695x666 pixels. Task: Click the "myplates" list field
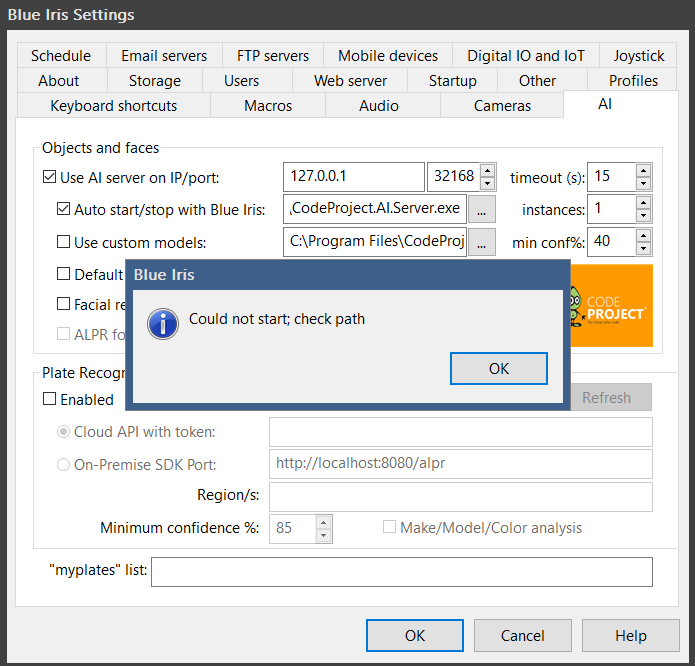tap(402, 572)
